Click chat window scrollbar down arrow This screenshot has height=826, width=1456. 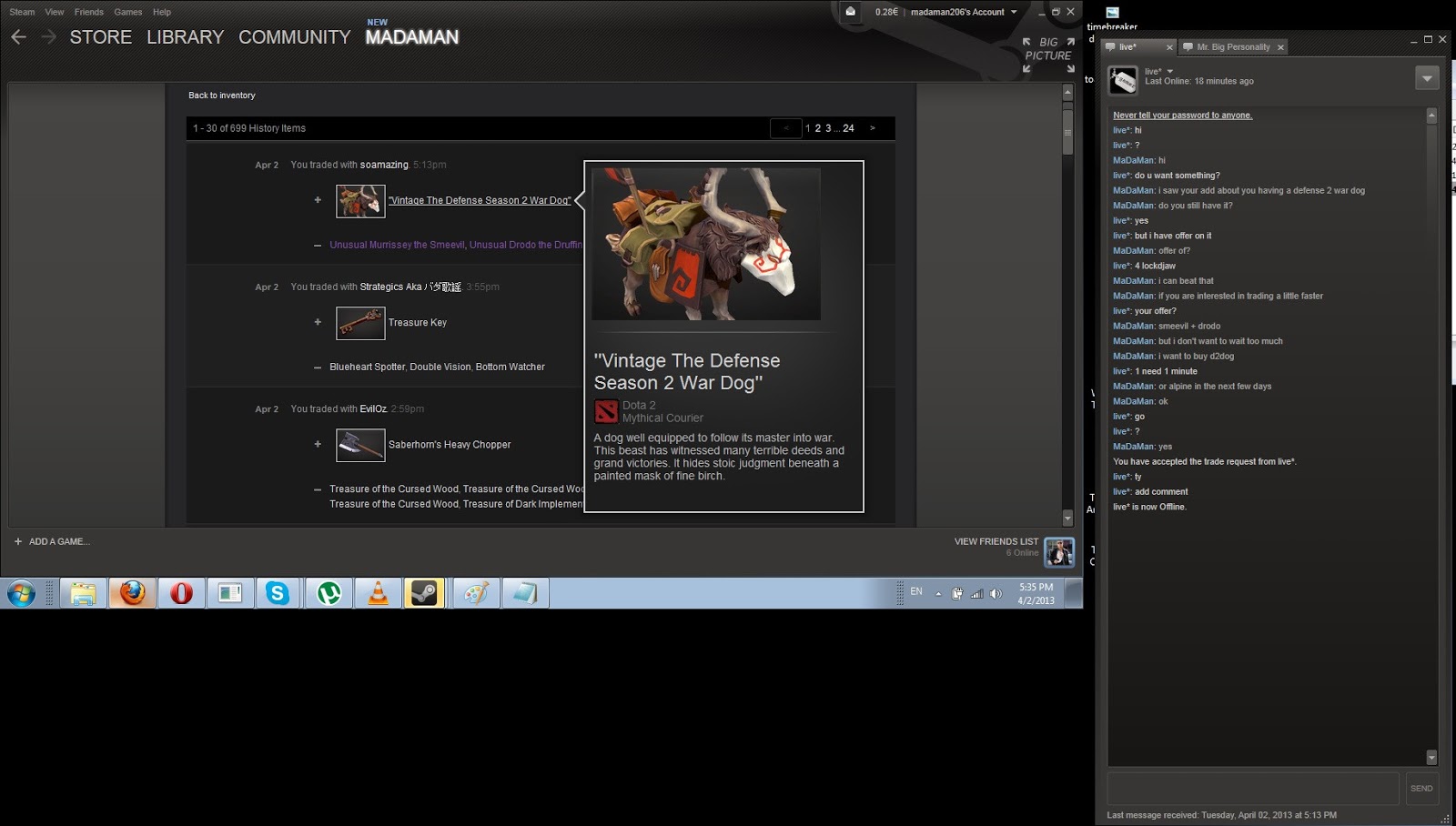[1431, 758]
